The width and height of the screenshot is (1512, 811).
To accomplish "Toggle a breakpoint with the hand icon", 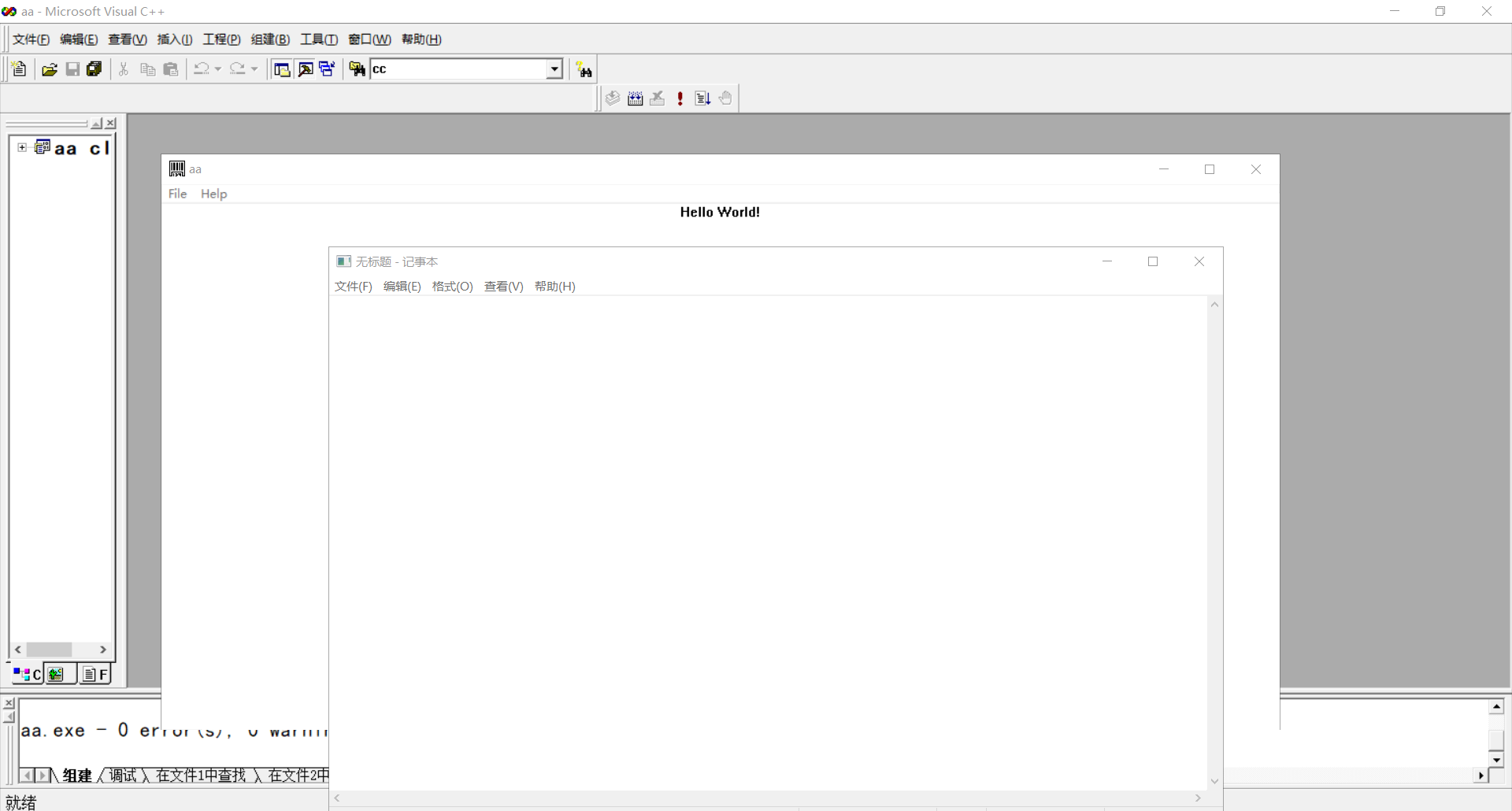I will (725, 98).
